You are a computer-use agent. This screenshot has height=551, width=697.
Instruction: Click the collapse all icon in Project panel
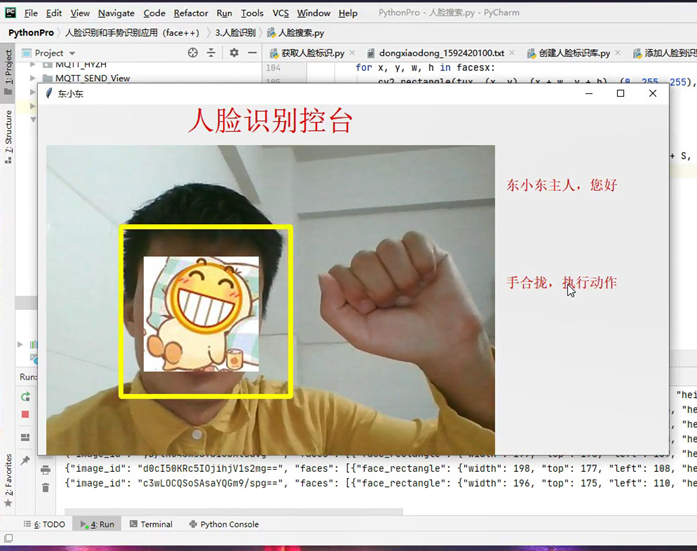[211, 53]
